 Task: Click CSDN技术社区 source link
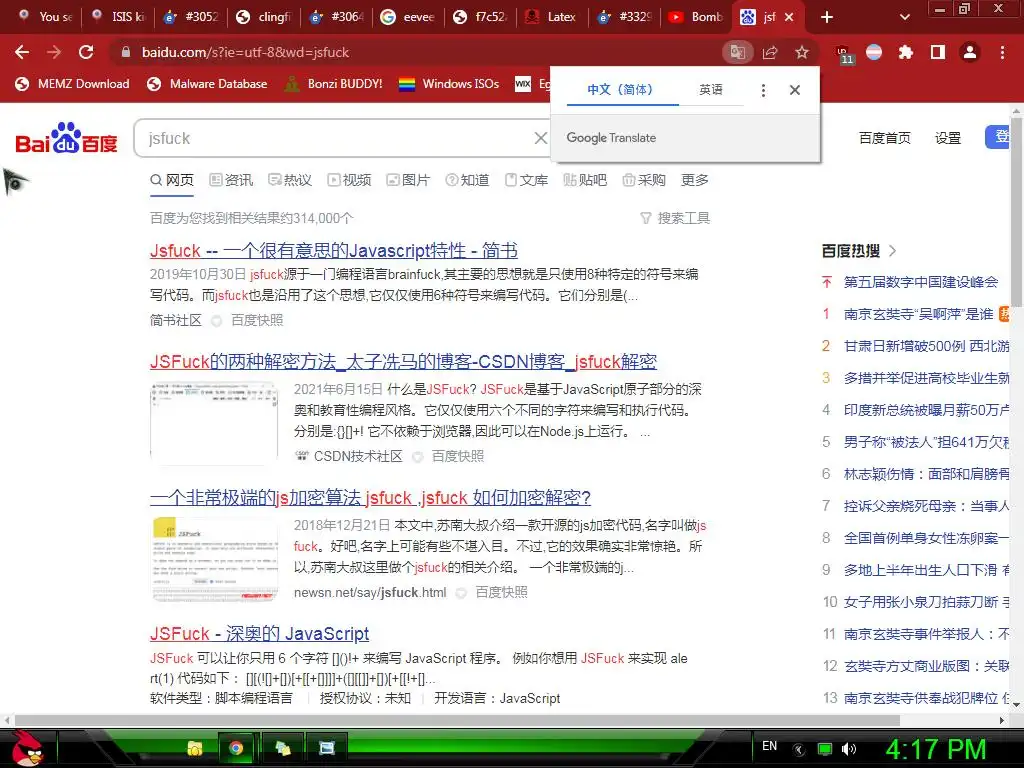(358, 456)
